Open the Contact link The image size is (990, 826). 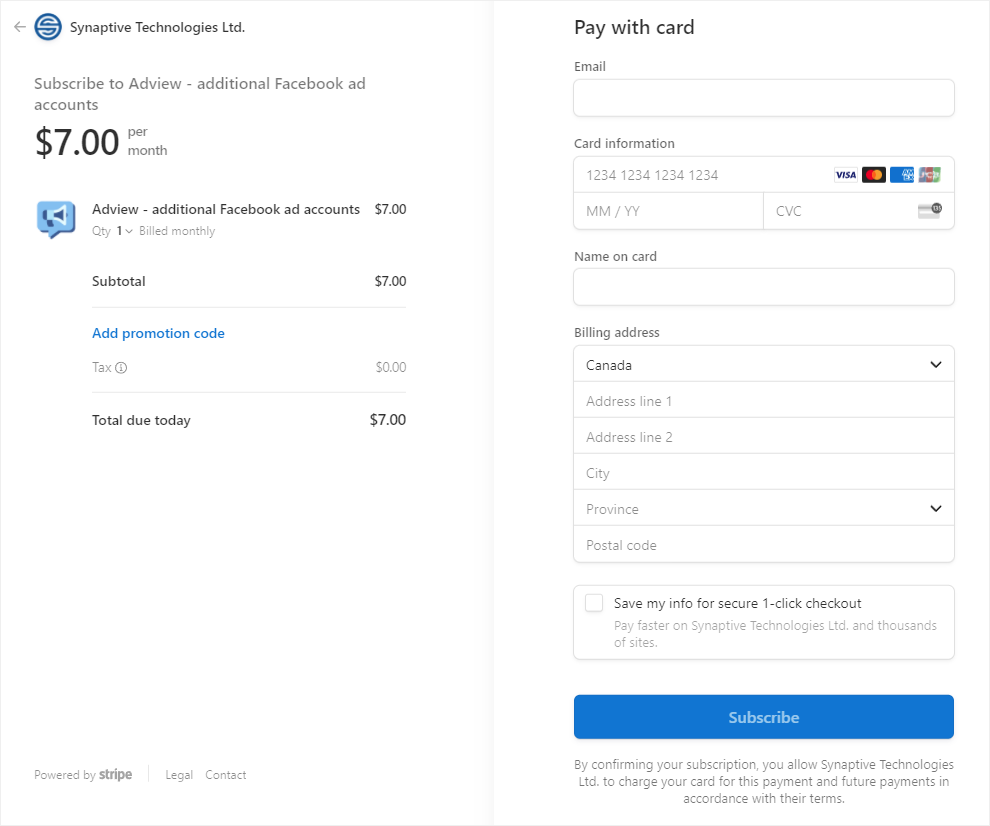[x=225, y=775]
